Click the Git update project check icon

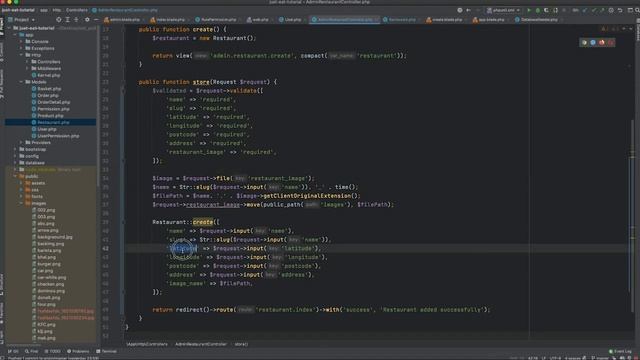coord(584,10)
